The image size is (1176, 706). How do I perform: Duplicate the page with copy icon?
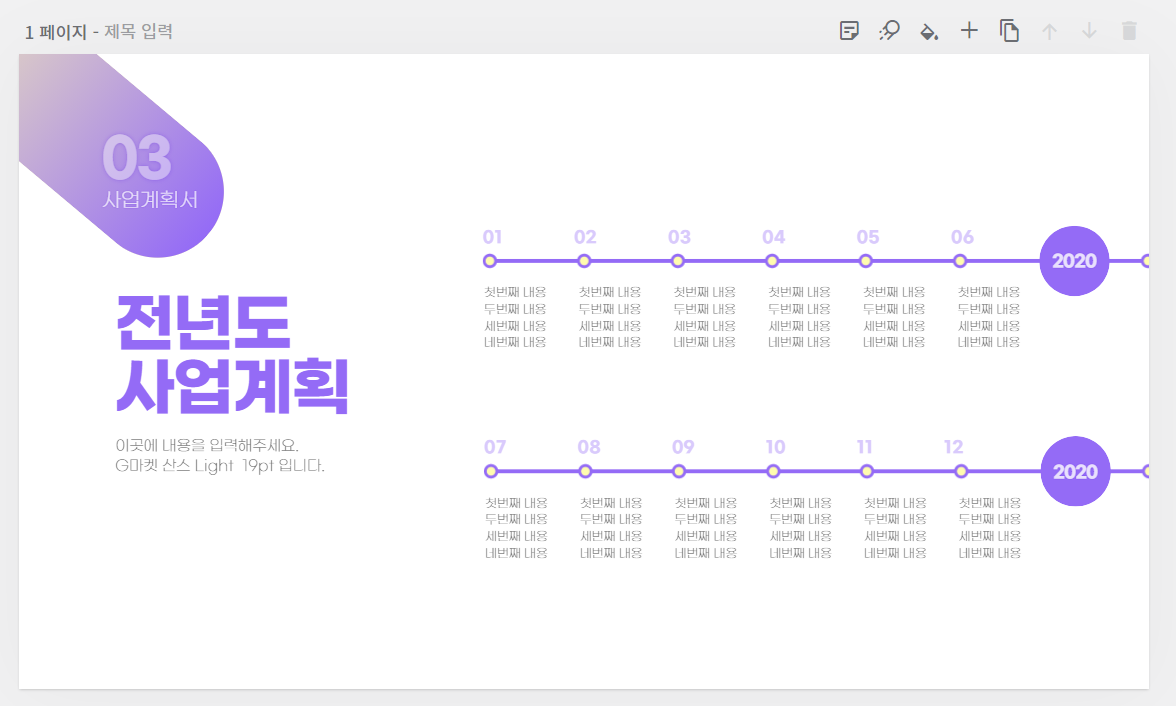tap(1010, 31)
